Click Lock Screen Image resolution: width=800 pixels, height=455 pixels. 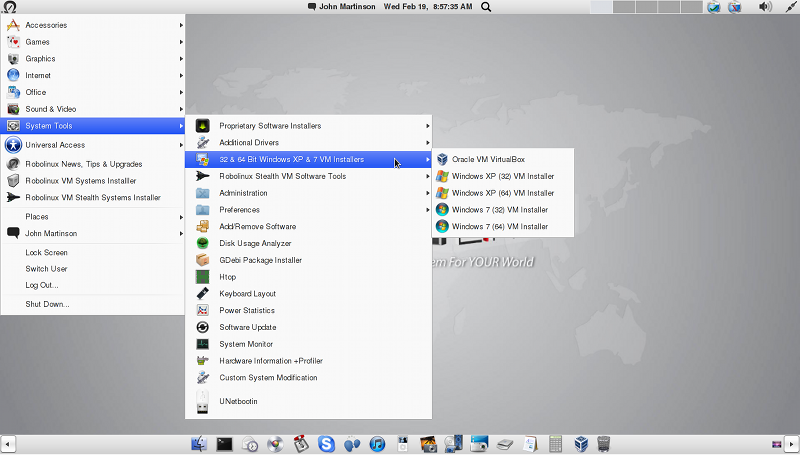pos(93,252)
